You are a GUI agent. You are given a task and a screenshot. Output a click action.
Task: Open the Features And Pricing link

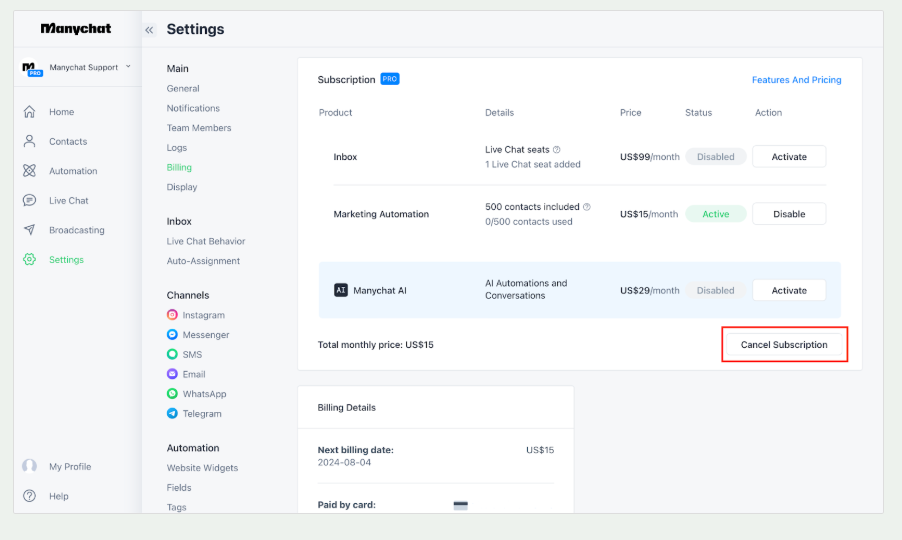click(796, 80)
